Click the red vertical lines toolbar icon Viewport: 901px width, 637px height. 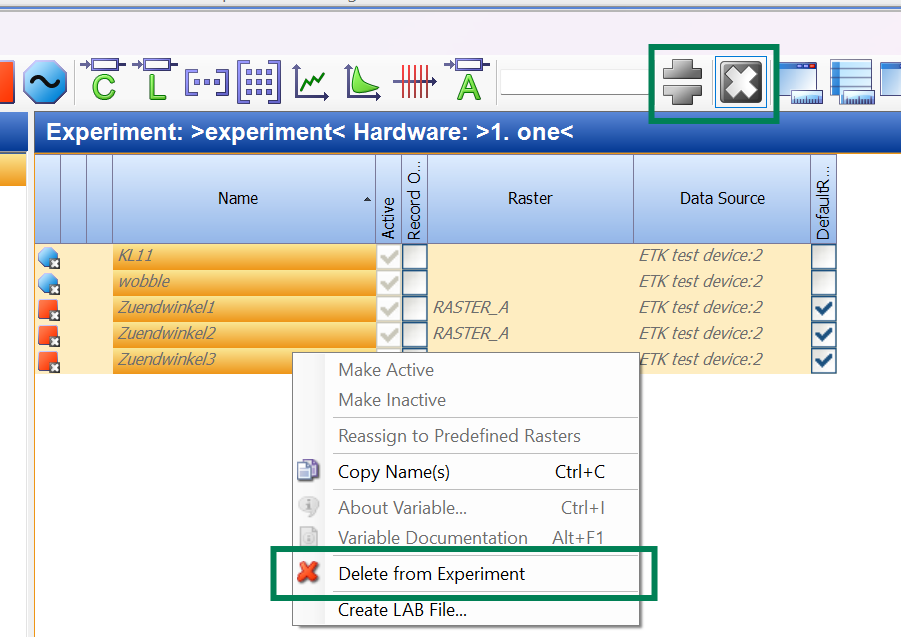pos(415,81)
